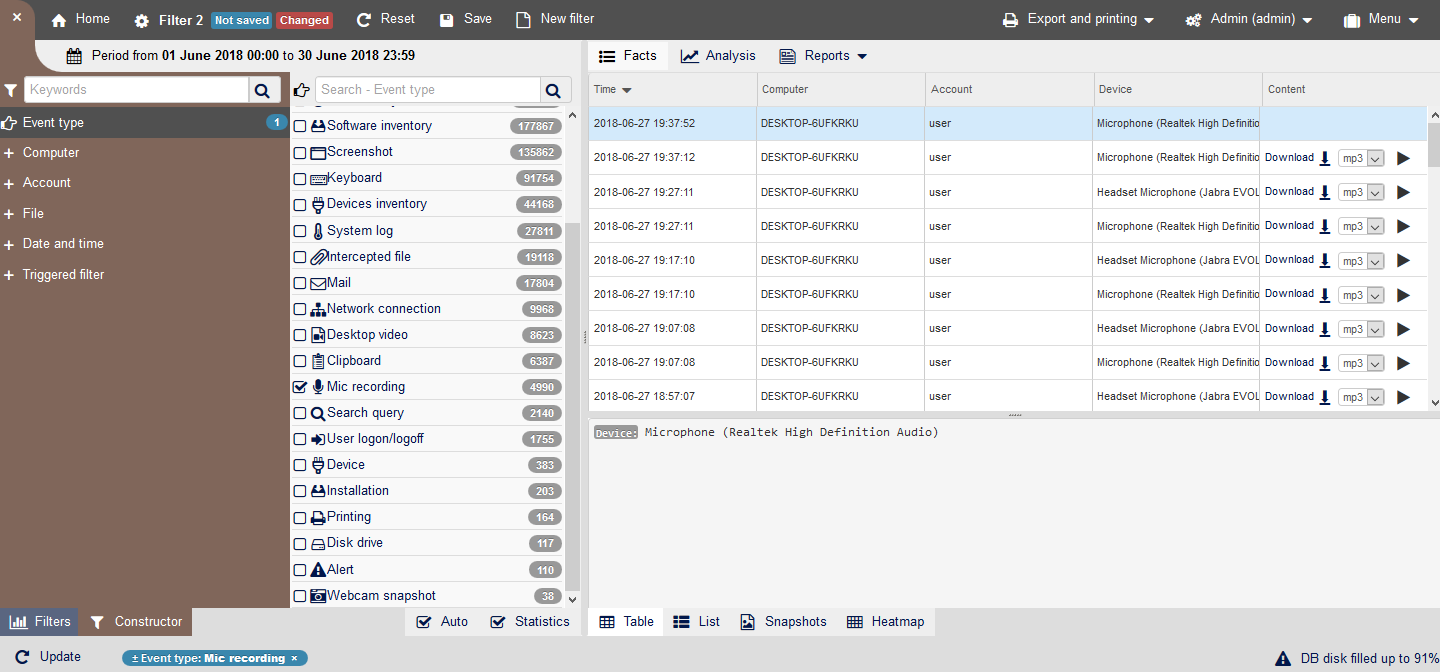This screenshot has height=672, width=1440.
Task: Click the Export and printing printer icon
Action: tap(1010, 20)
